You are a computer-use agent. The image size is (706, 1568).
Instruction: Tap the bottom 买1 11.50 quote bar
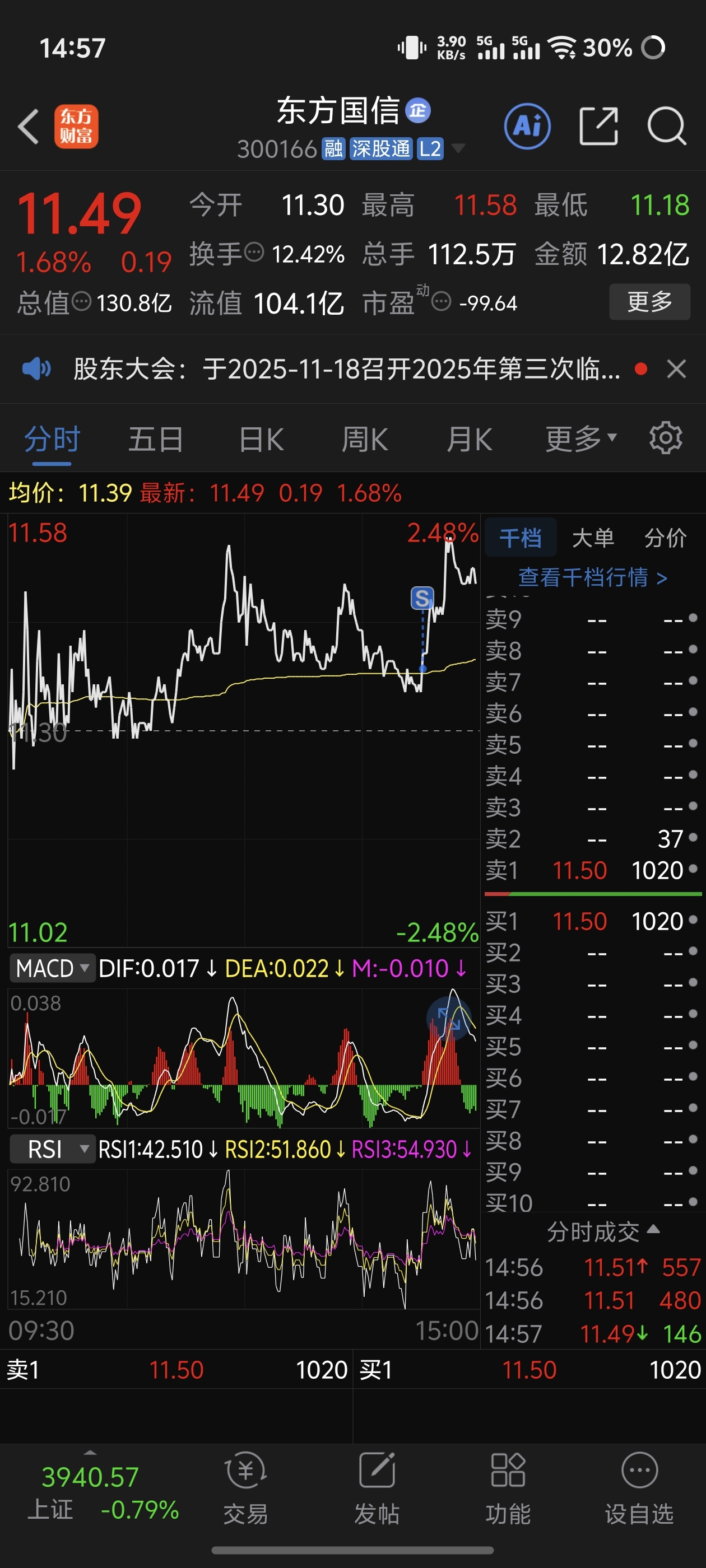coord(529,1370)
